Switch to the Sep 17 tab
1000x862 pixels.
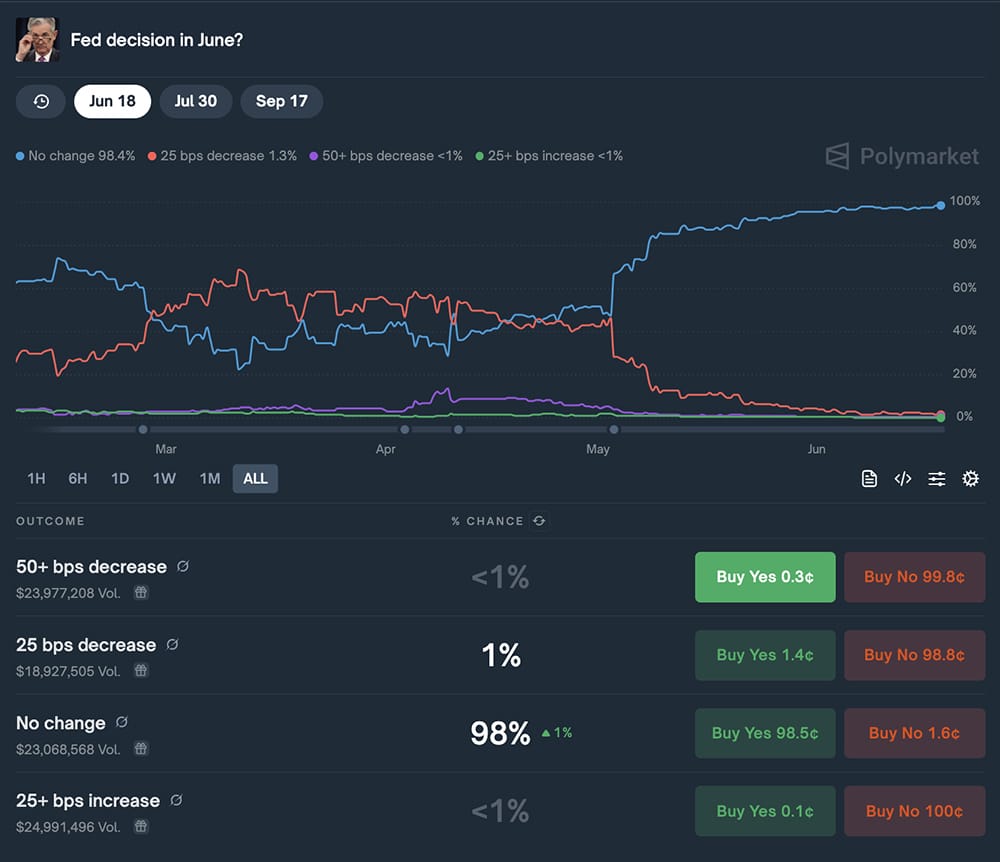click(x=281, y=101)
